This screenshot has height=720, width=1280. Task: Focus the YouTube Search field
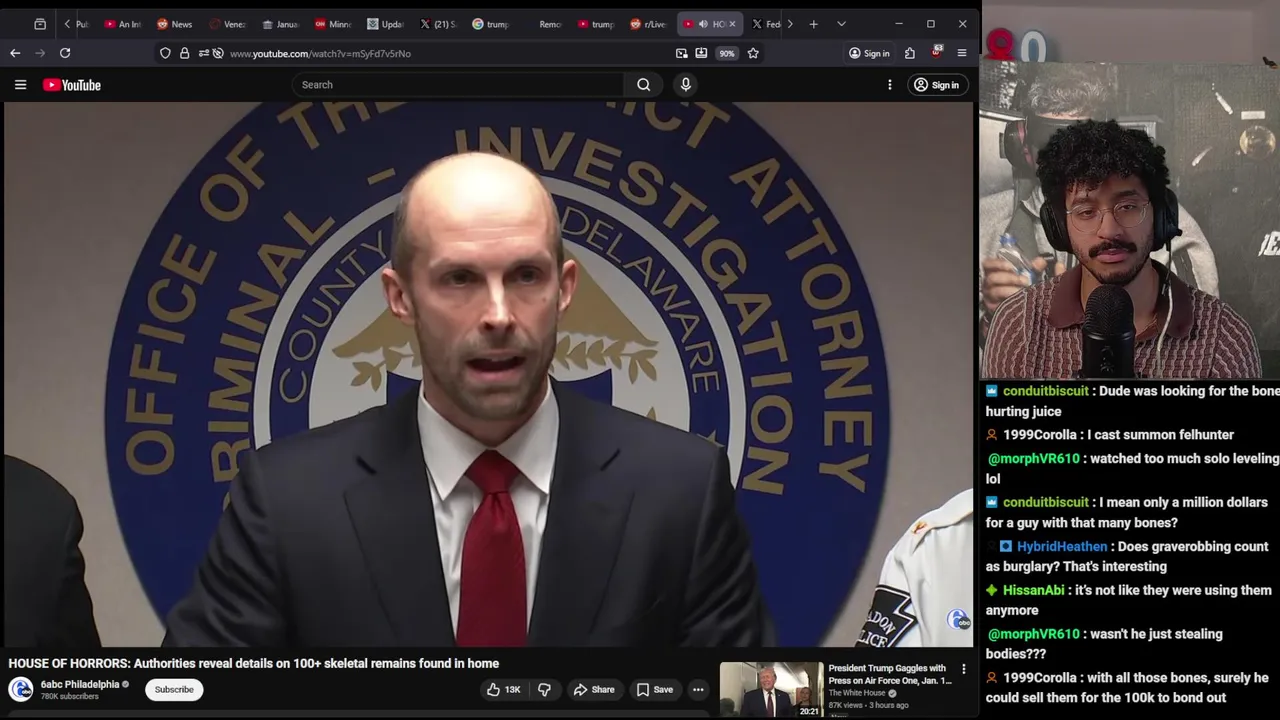click(x=458, y=85)
